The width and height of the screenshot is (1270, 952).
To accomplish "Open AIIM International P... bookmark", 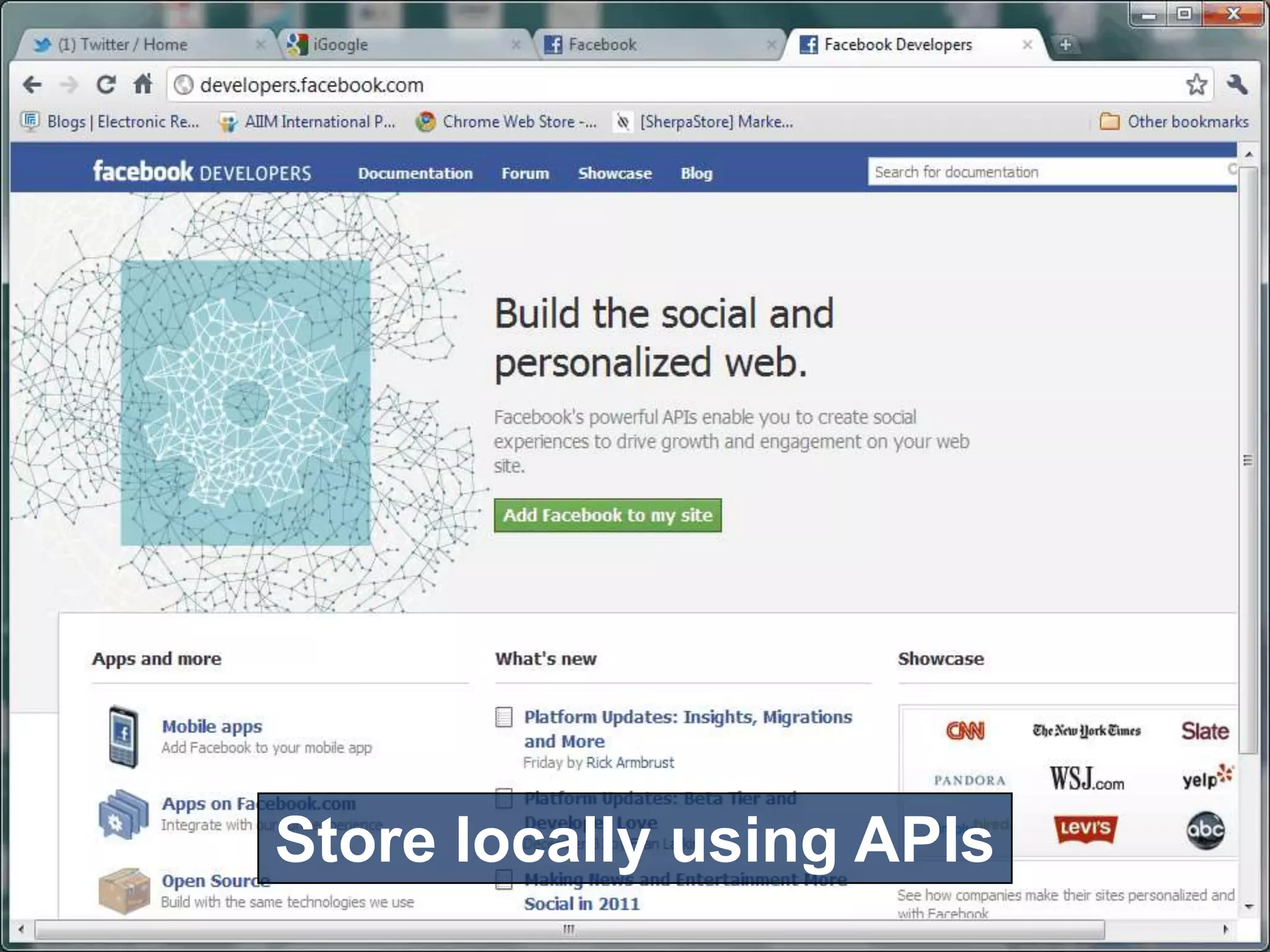I will [x=308, y=121].
